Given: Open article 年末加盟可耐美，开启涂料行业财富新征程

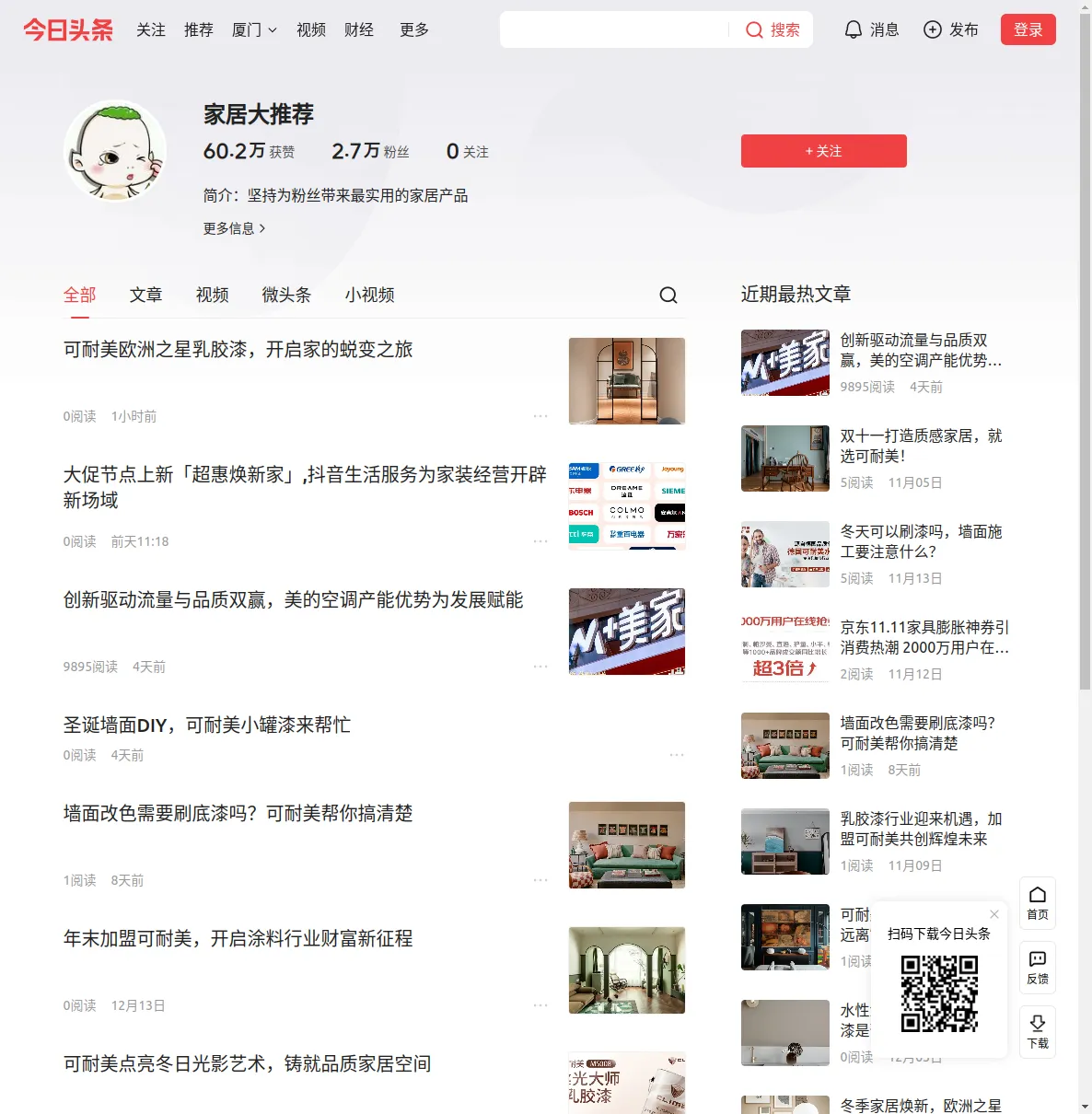Looking at the screenshot, I should pyautogui.click(x=238, y=939).
